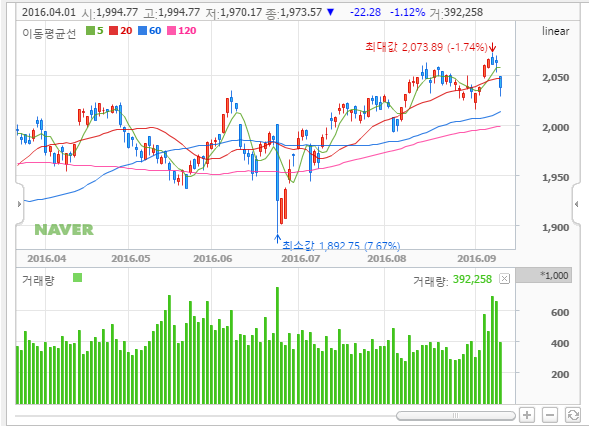Click the 거래량 392,258 volume value
590x426 pixels.
(x=452, y=280)
